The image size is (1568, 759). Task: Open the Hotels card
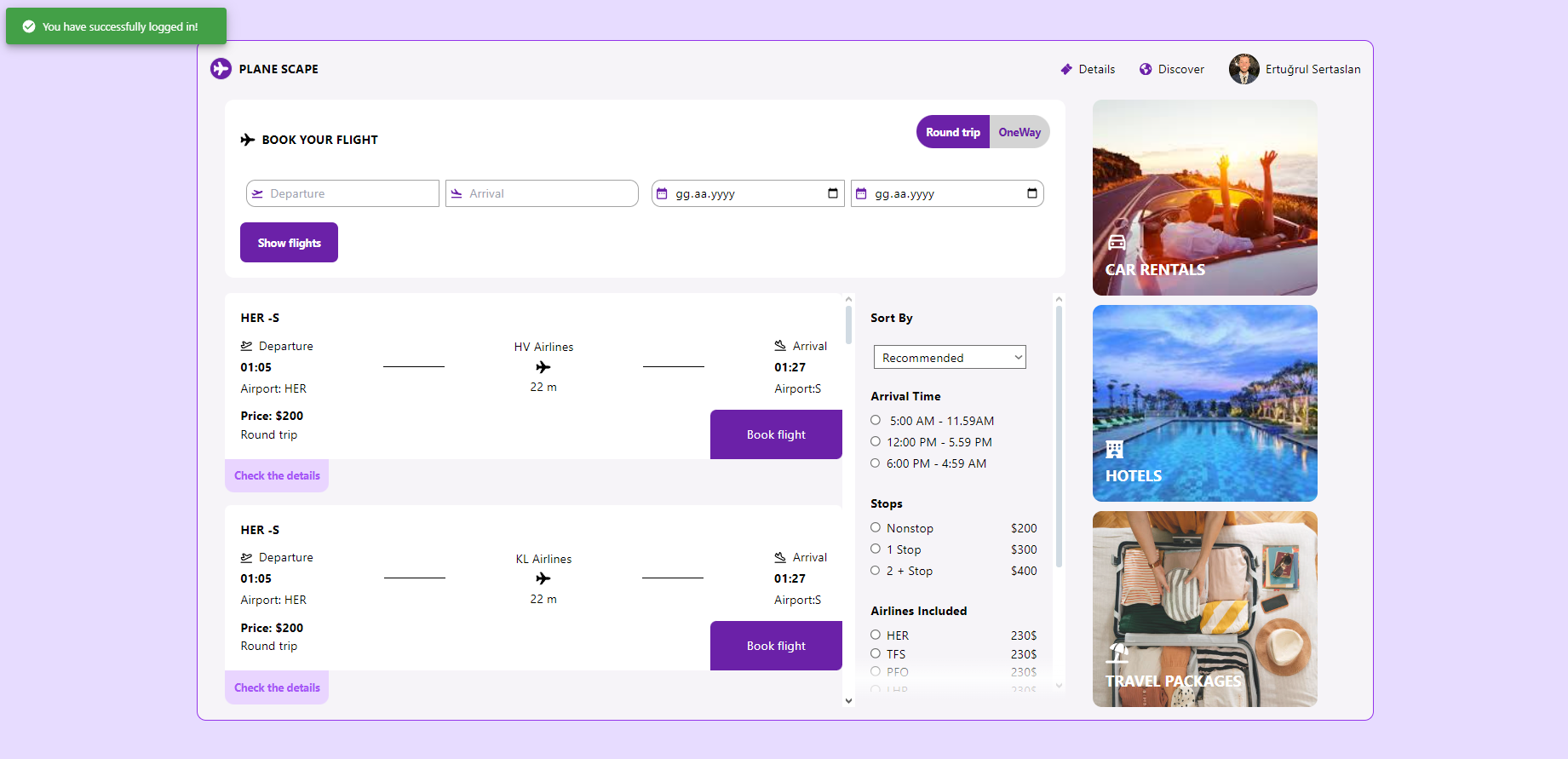(x=1204, y=403)
